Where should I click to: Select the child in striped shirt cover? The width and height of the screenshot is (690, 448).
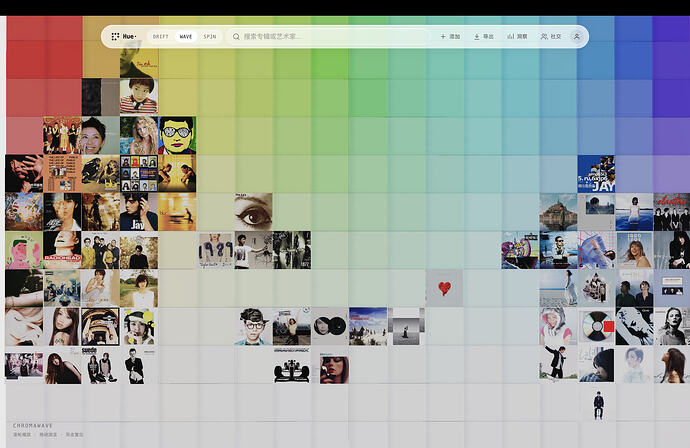tap(139, 97)
